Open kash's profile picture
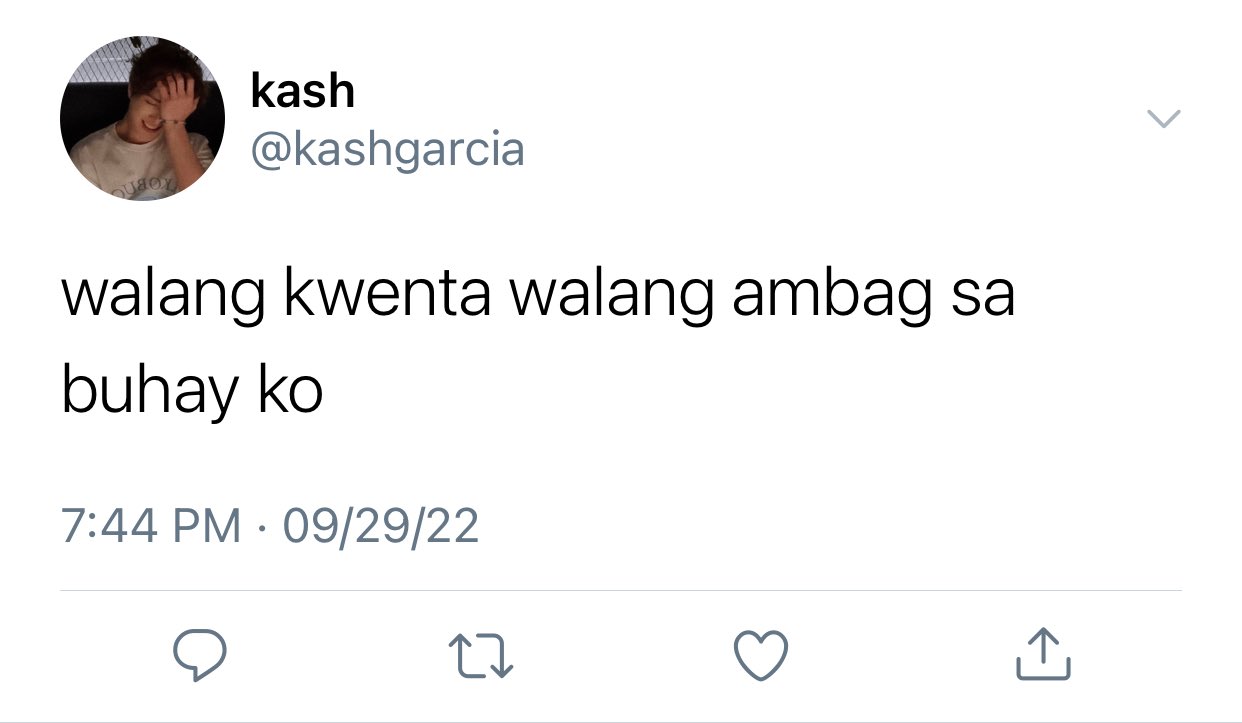This screenshot has width=1242, height=723. point(143,118)
